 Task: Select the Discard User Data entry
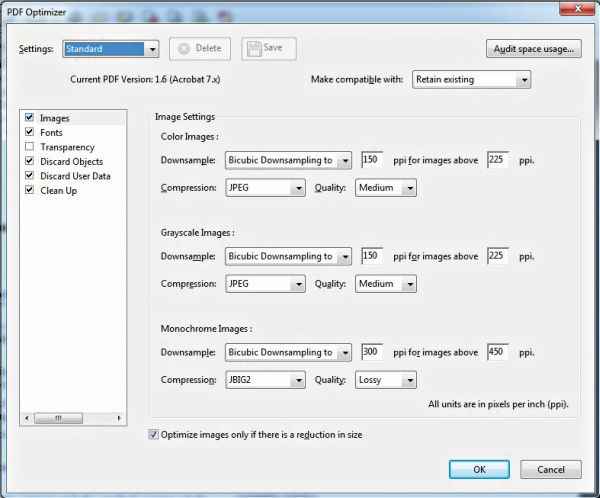(75, 176)
